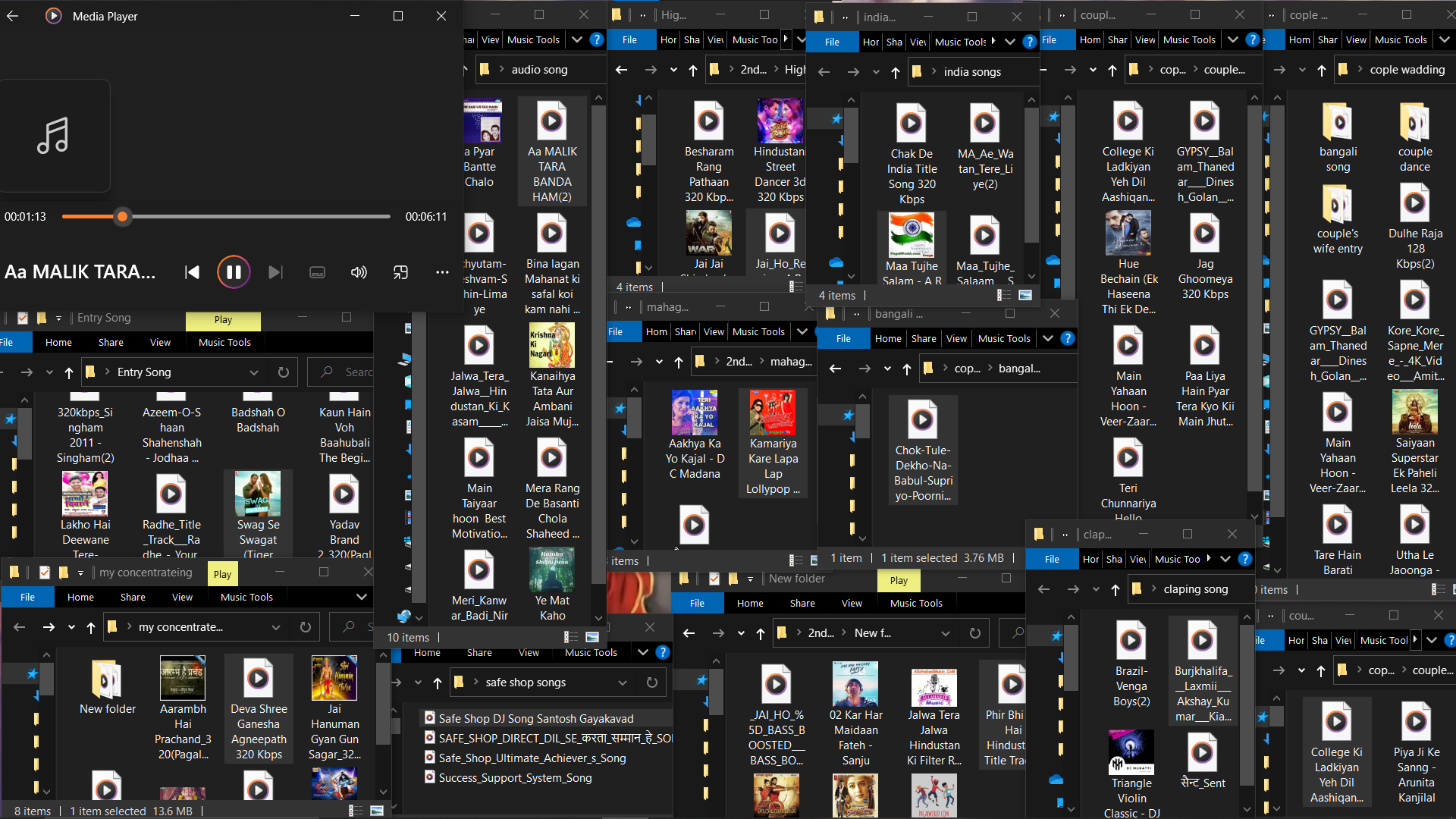Open Media Player mini player view
The image size is (1456, 819).
click(400, 272)
